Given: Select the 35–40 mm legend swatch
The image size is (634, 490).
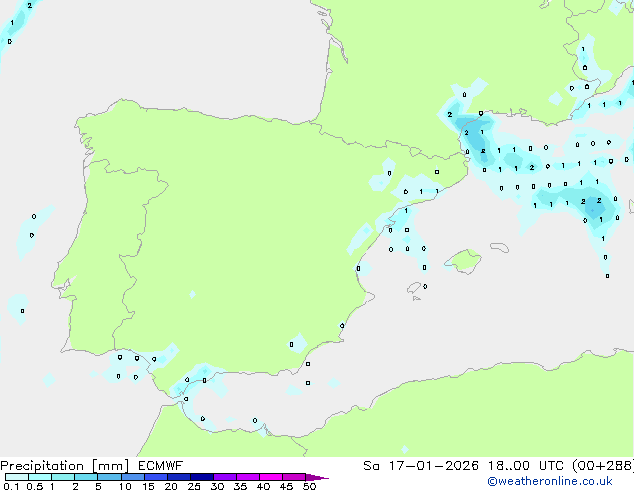Looking at the screenshot, I should 248,477.
